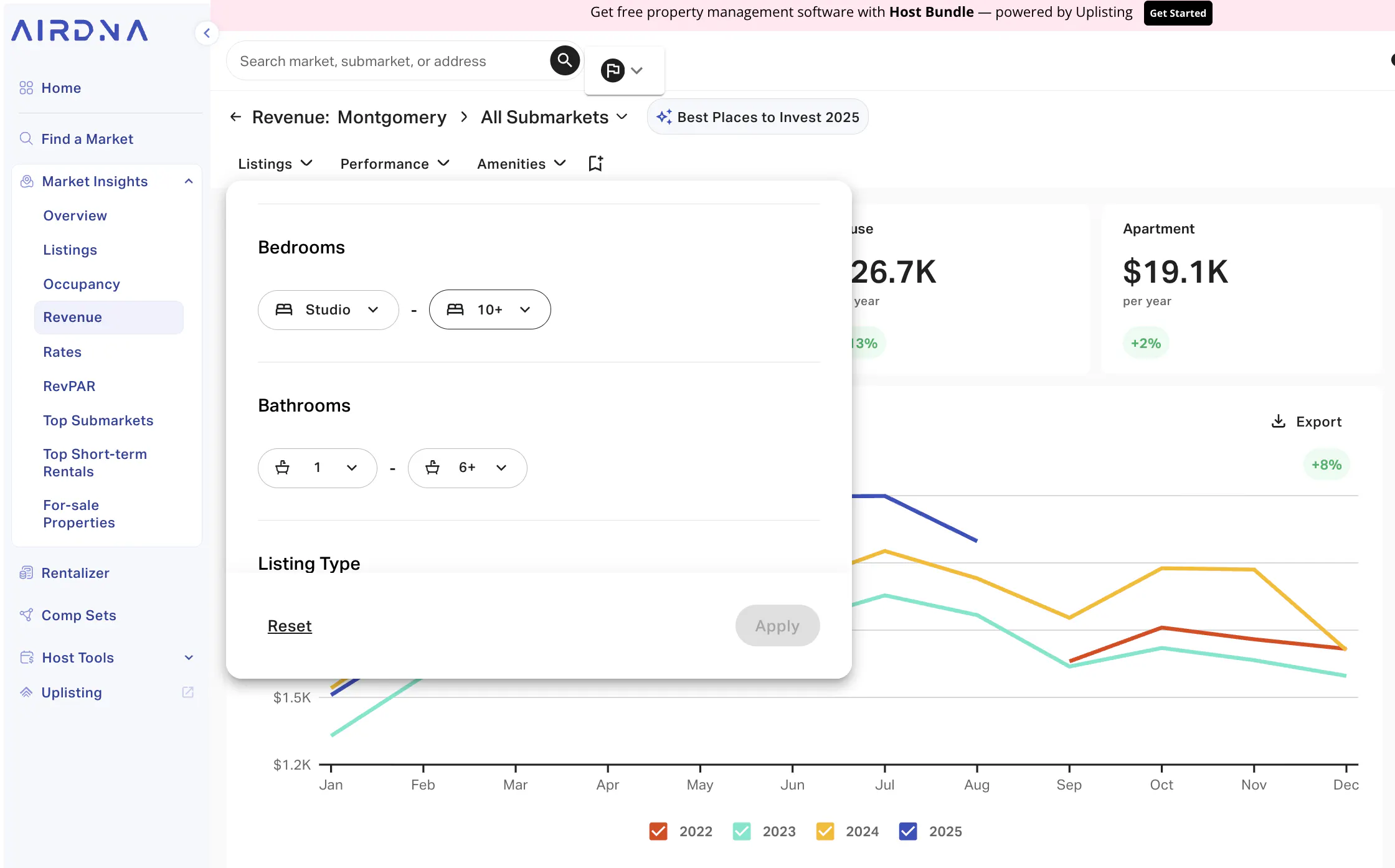
Task: Open RevPAR in the sidebar
Action: coord(69,386)
